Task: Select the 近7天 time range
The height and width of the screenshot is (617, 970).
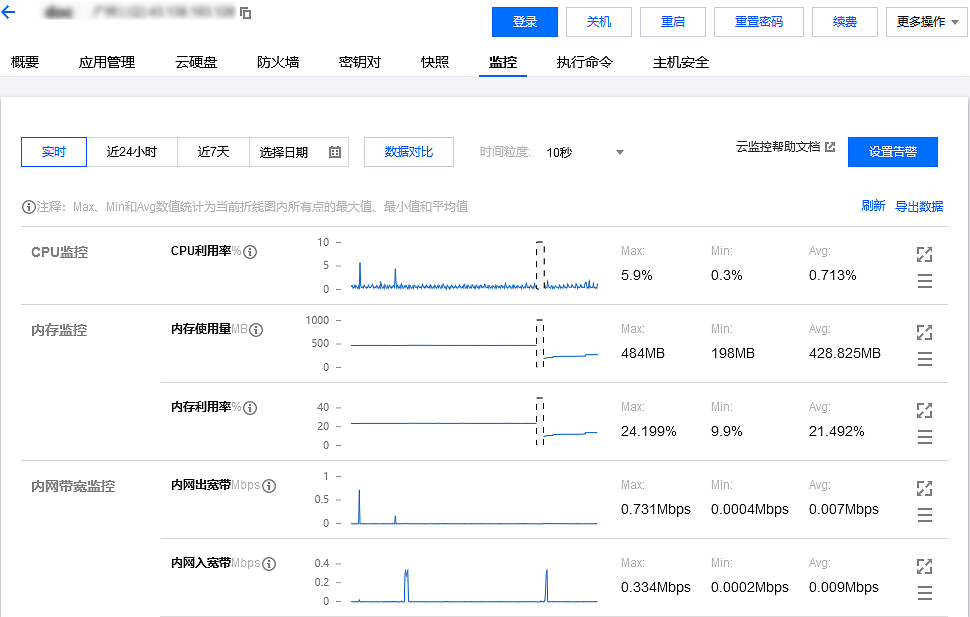Action: pyautogui.click(x=213, y=152)
